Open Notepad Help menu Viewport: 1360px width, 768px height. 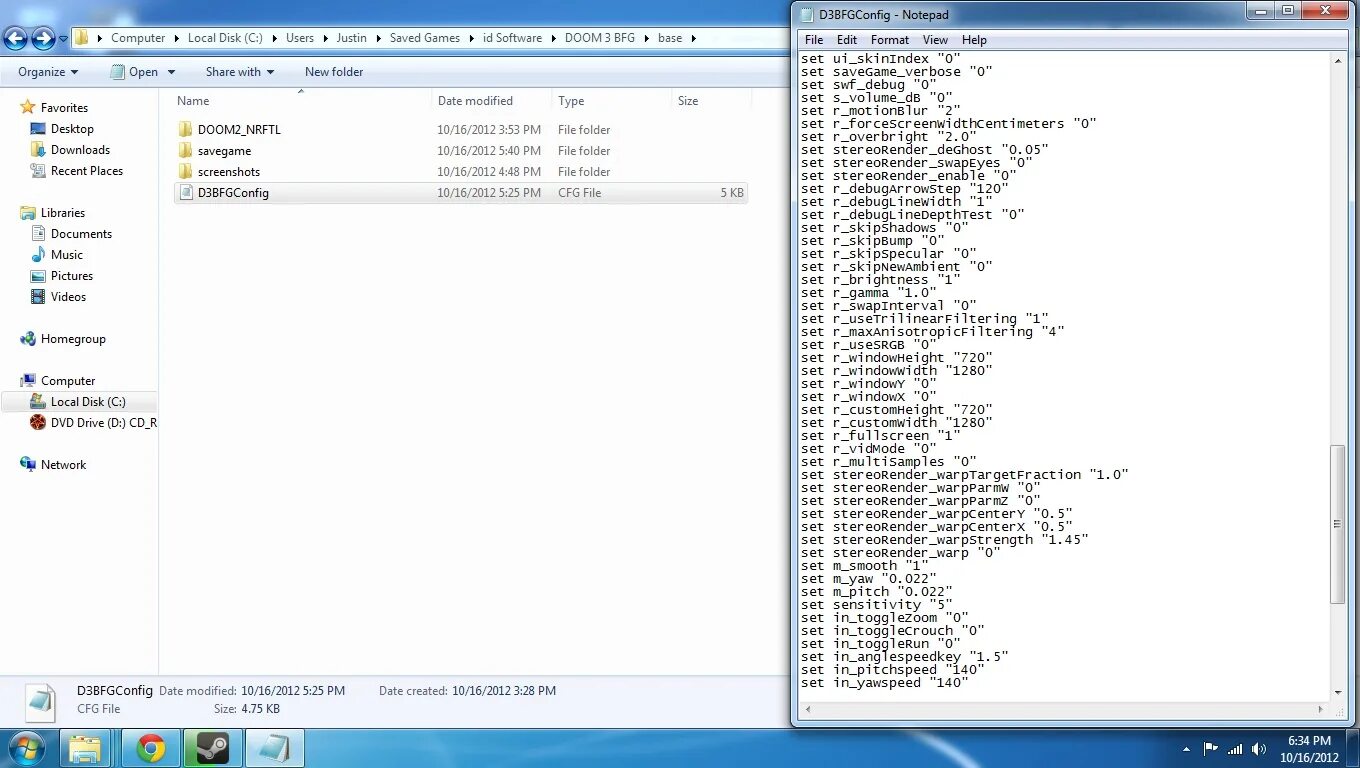coord(974,40)
